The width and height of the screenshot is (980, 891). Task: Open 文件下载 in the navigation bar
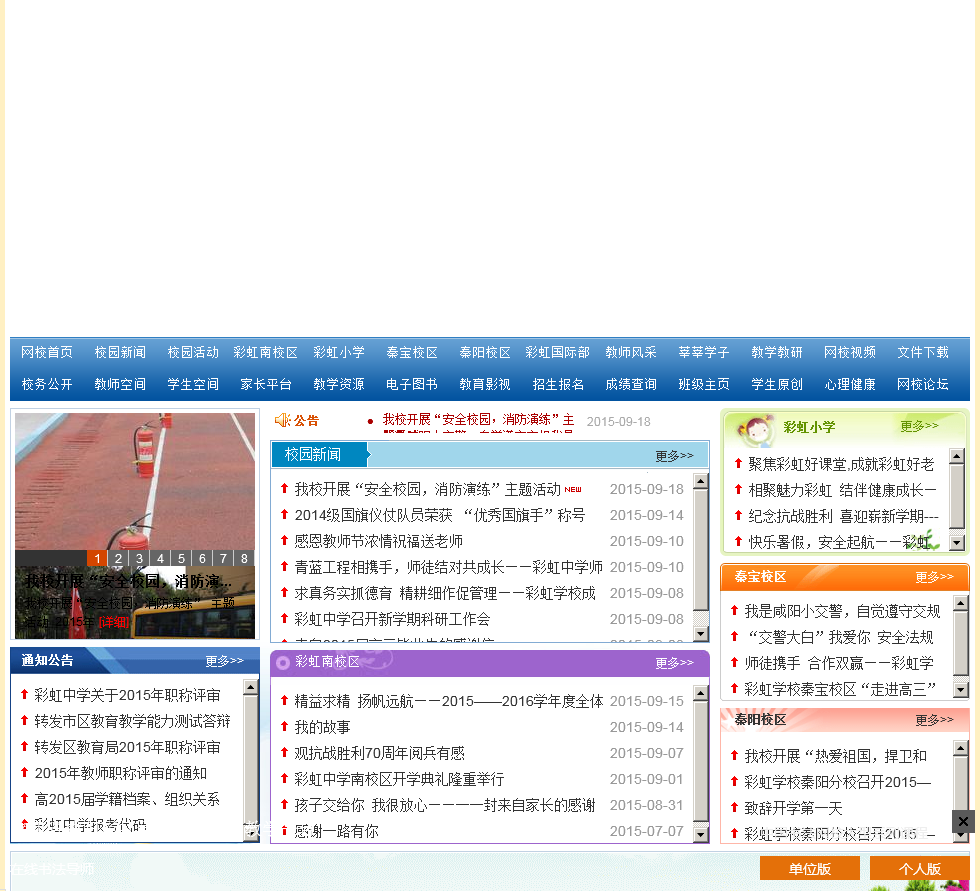pos(922,352)
